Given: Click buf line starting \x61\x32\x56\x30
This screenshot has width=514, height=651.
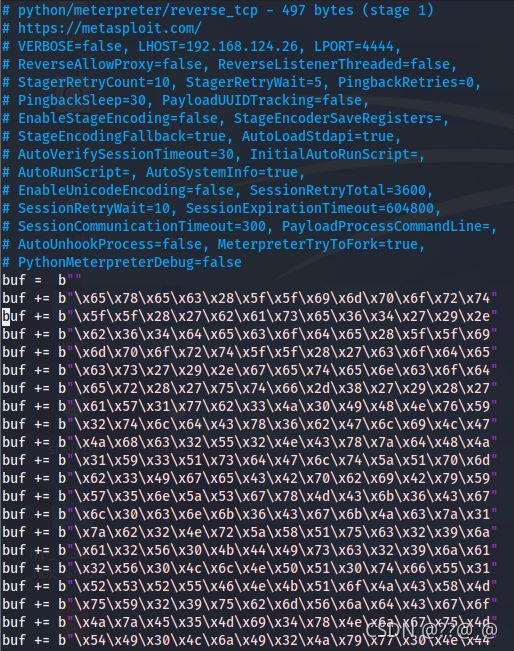Looking at the screenshot, I should (x=250, y=550).
